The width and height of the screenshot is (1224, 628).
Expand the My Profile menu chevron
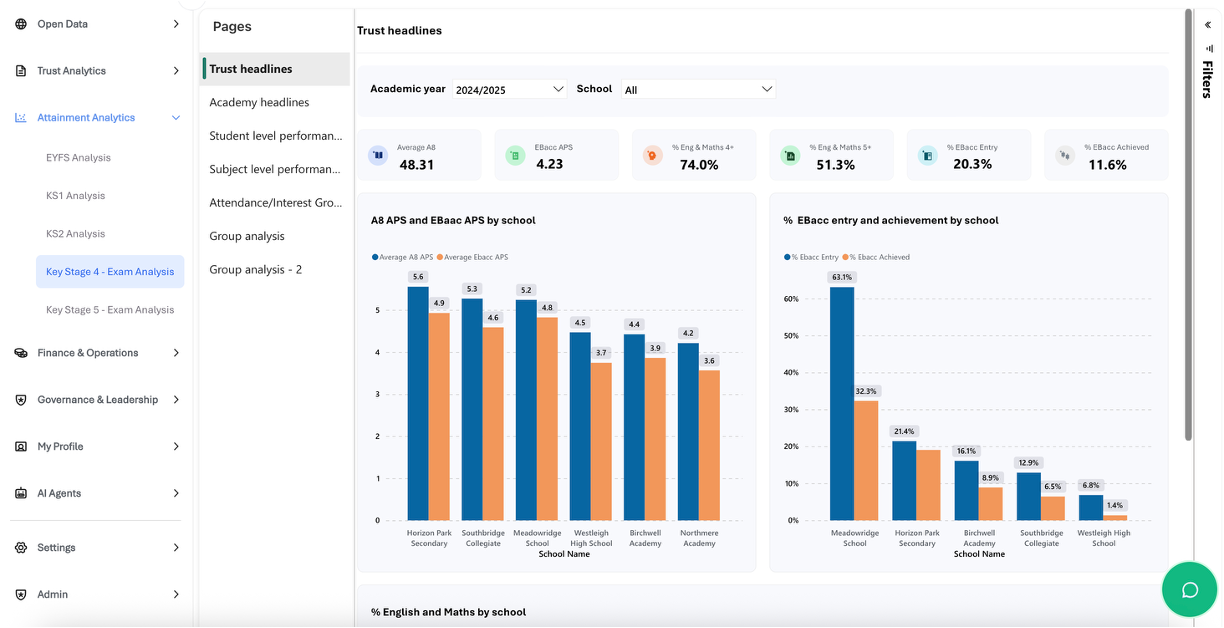tap(176, 447)
